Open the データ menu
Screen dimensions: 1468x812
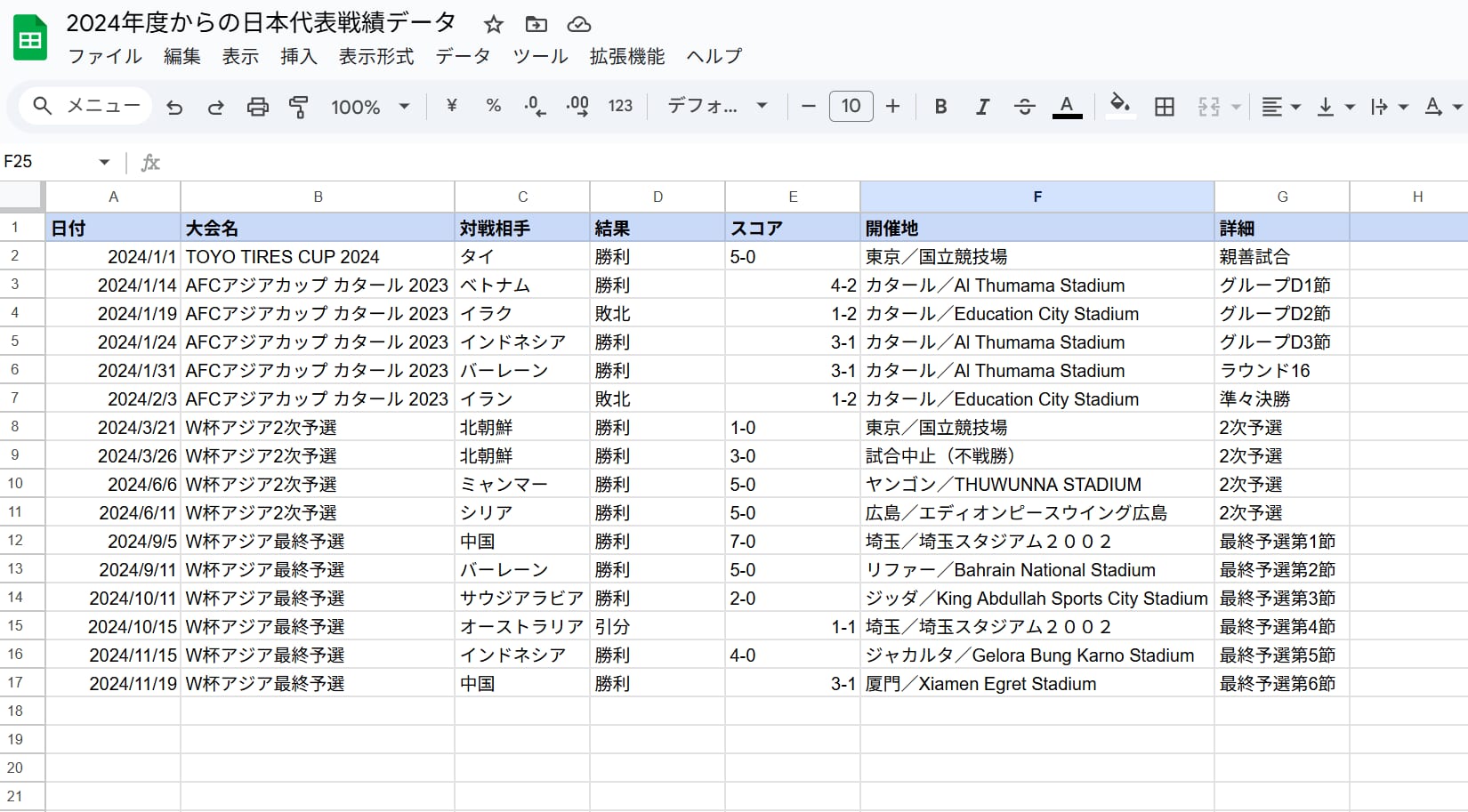[463, 56]
